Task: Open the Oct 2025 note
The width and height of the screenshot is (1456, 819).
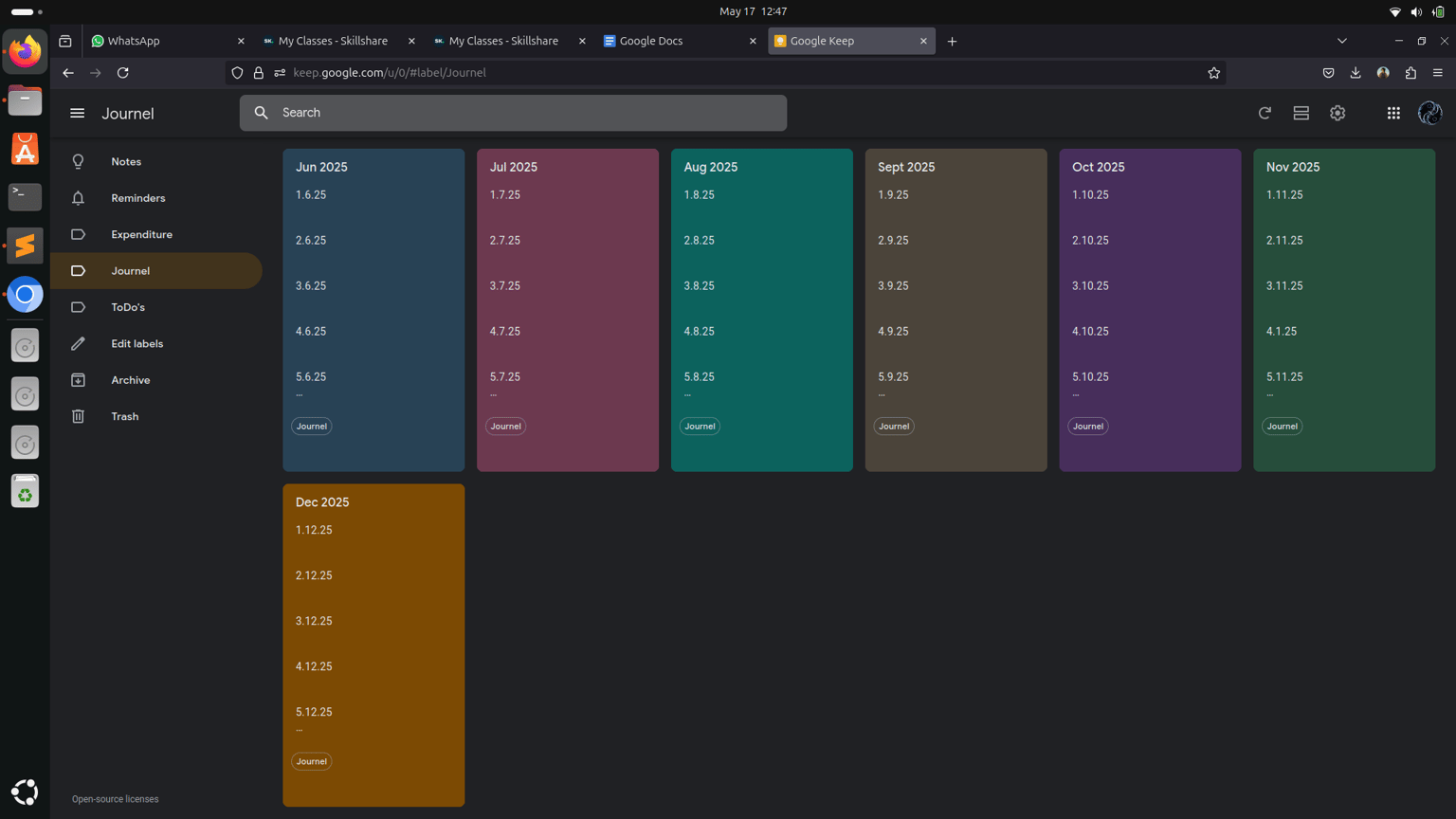Action: point(1150,310)
